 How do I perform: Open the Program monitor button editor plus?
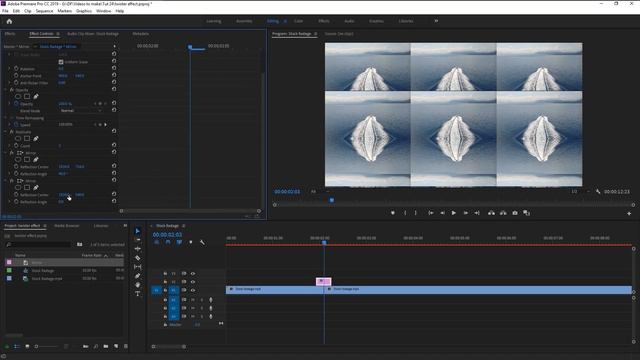629,213
